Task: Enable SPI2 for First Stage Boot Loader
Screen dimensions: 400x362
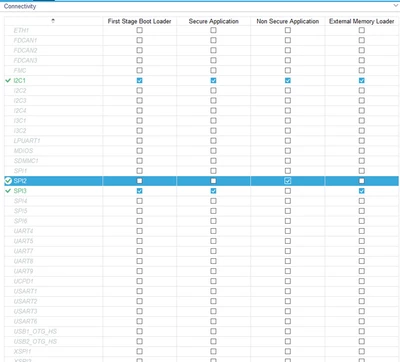Action: [x=139, y=181]
